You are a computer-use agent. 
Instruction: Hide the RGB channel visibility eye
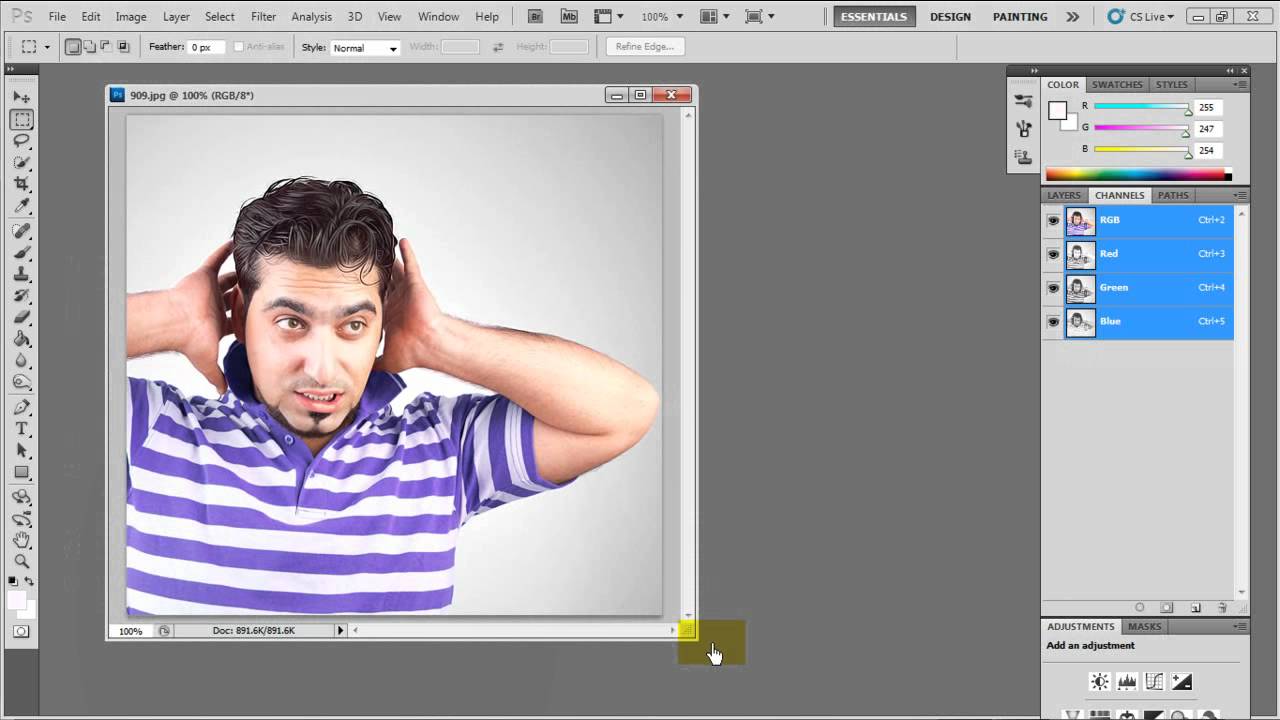(x=1053, y=221)
